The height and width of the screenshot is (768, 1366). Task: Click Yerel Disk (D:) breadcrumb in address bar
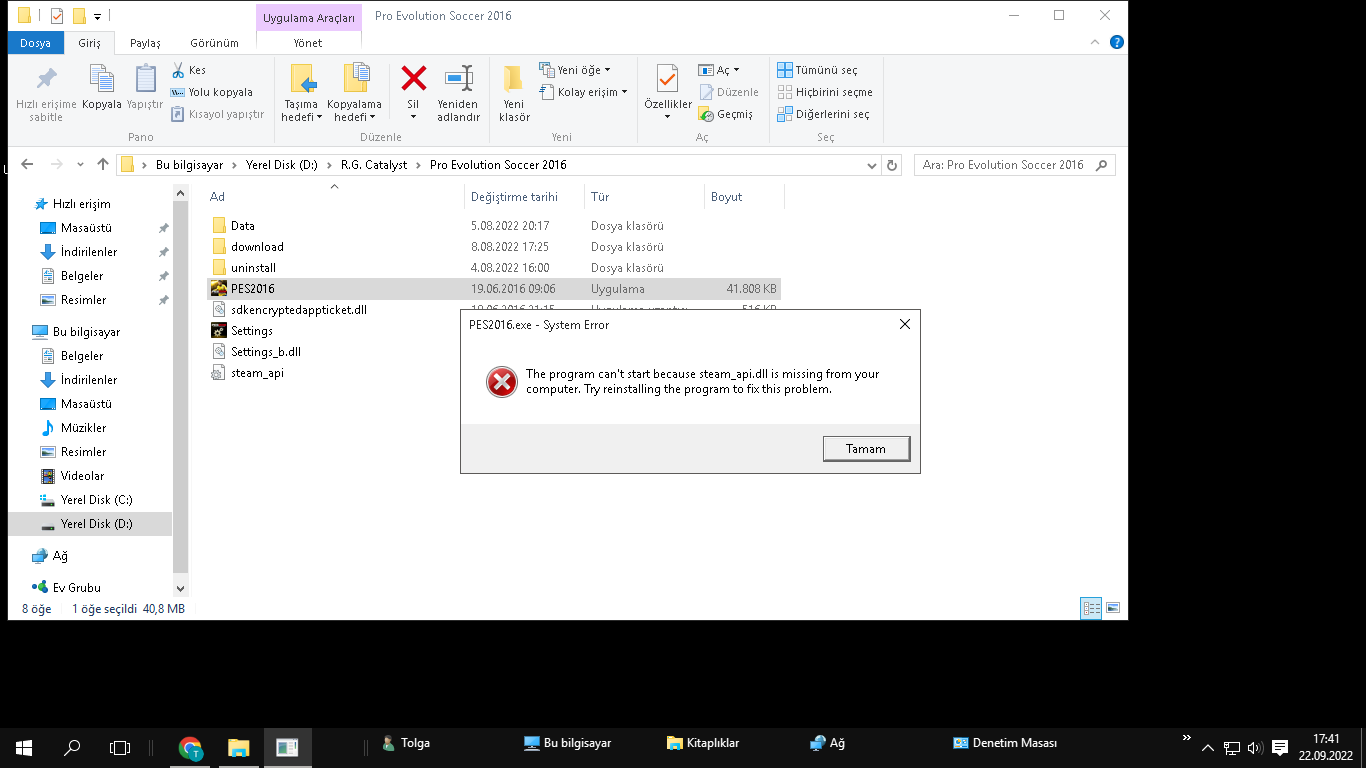pos(281,165)
